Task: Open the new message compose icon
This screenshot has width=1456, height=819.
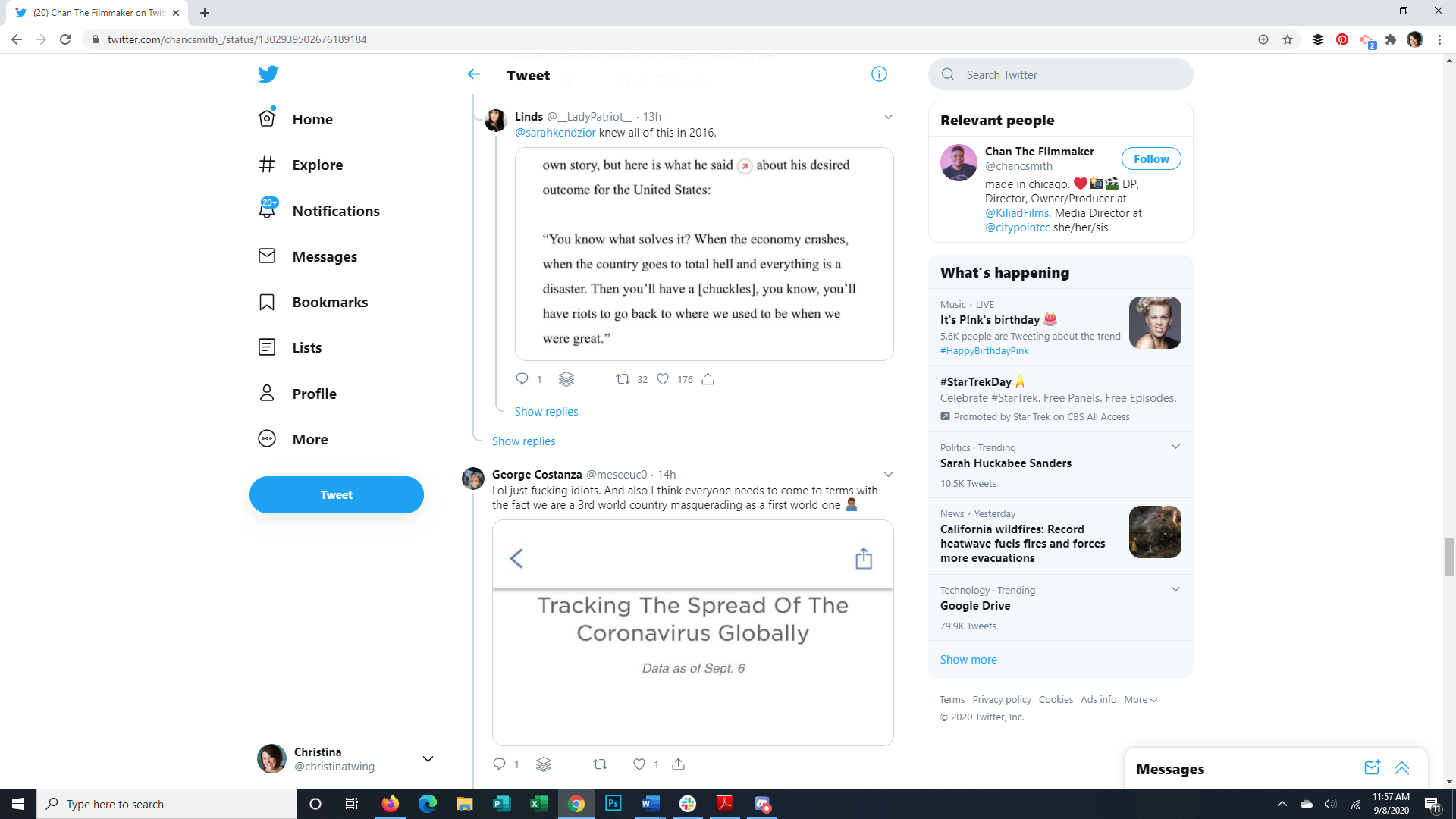Action: (x=1372, y=768)
